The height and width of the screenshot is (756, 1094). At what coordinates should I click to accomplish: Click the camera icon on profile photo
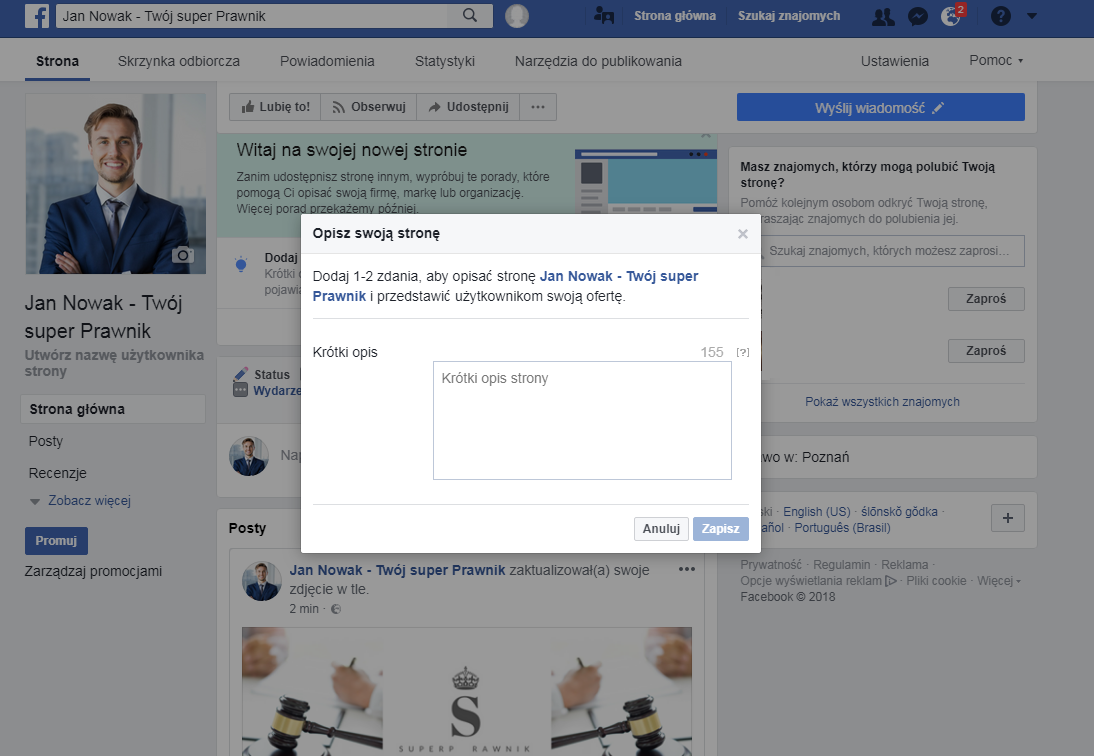point(183,255)
